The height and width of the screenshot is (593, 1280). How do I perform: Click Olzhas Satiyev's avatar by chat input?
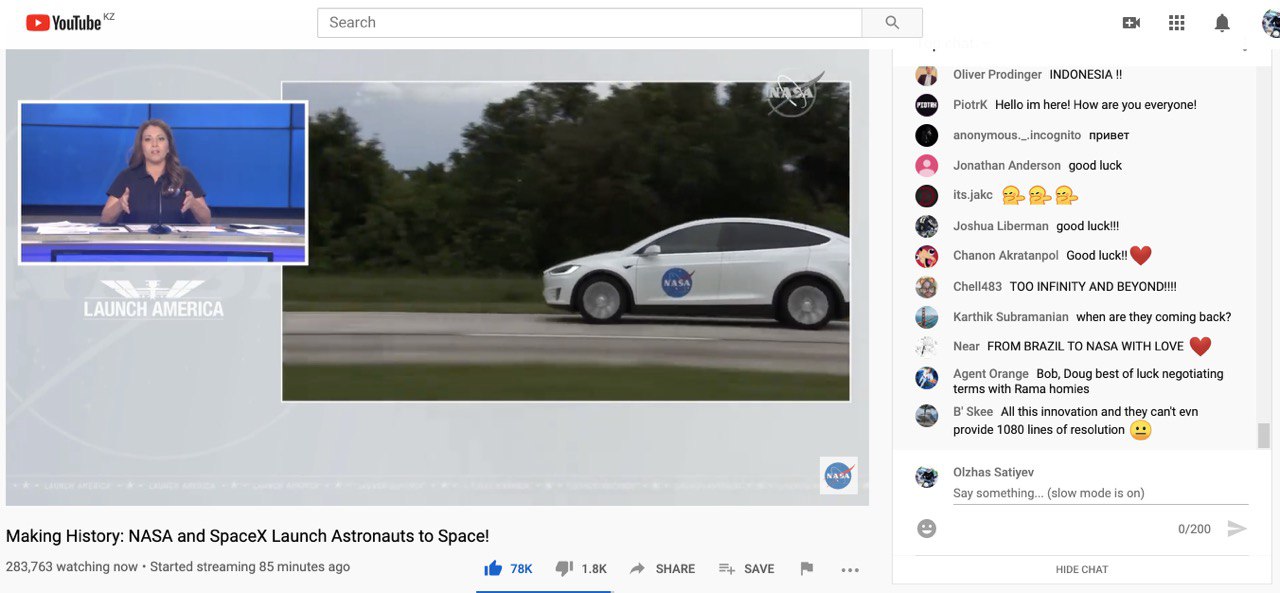[927, 477]
